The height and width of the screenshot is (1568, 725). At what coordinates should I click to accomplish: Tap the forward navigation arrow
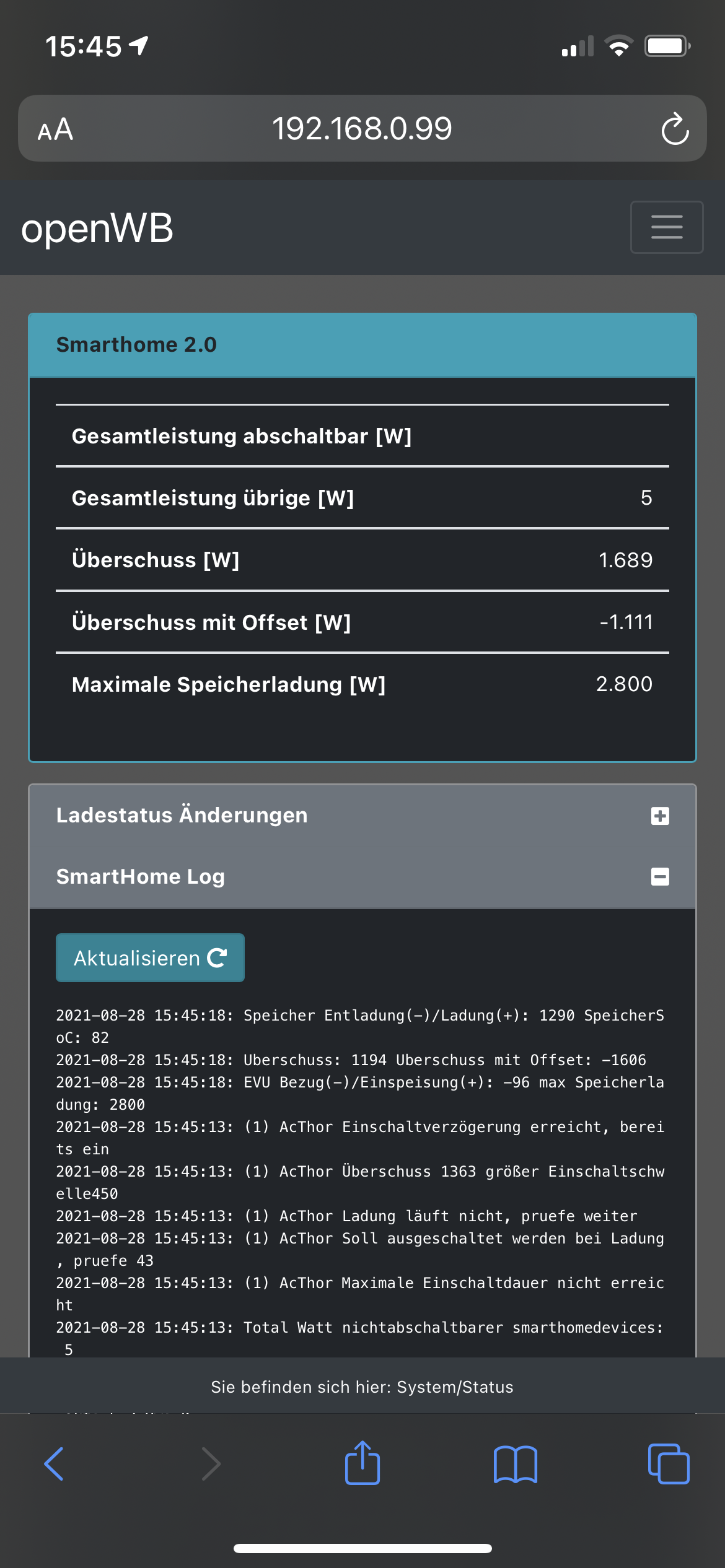point(211,1465)
